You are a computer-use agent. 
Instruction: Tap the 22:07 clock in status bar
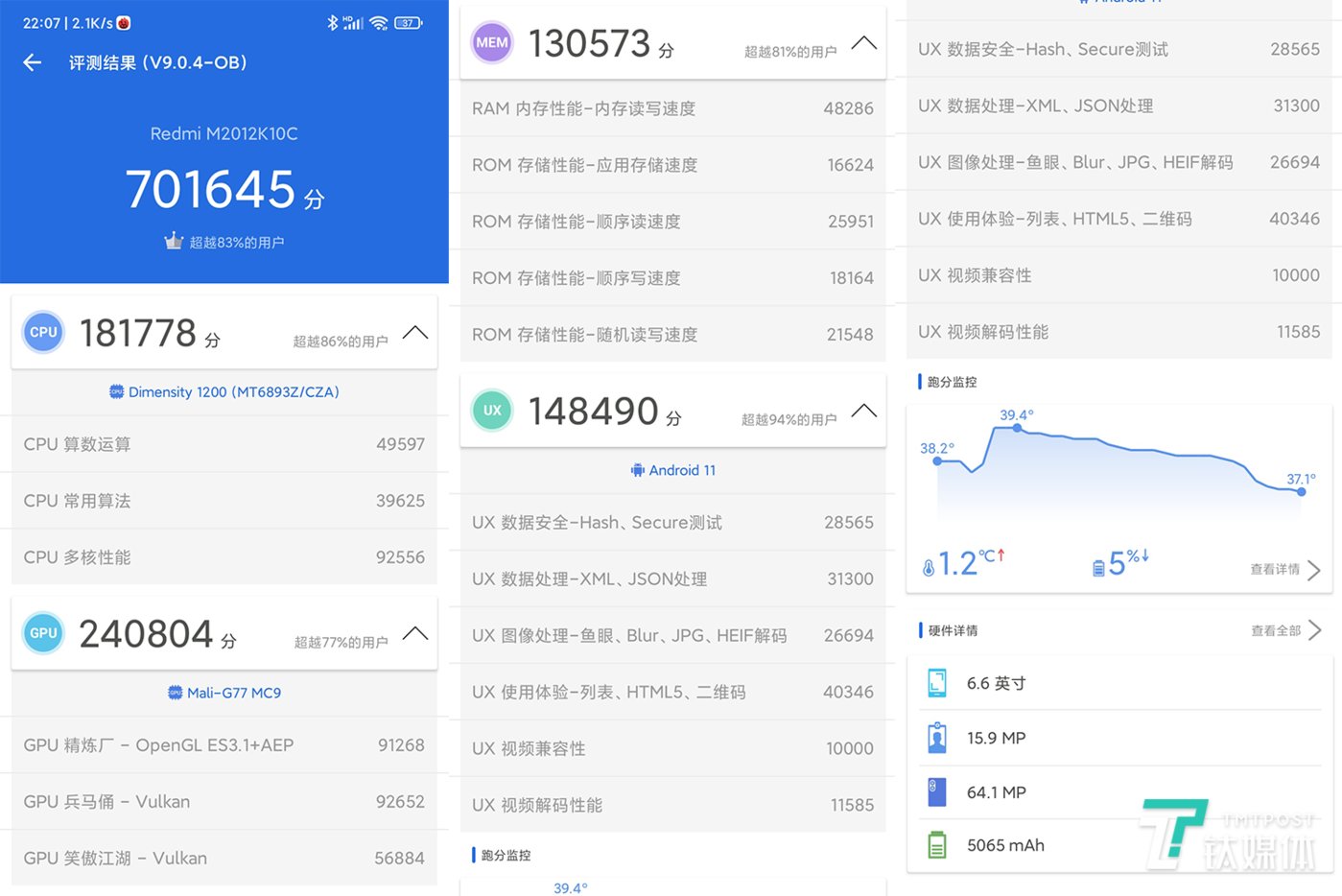[41, 23]
